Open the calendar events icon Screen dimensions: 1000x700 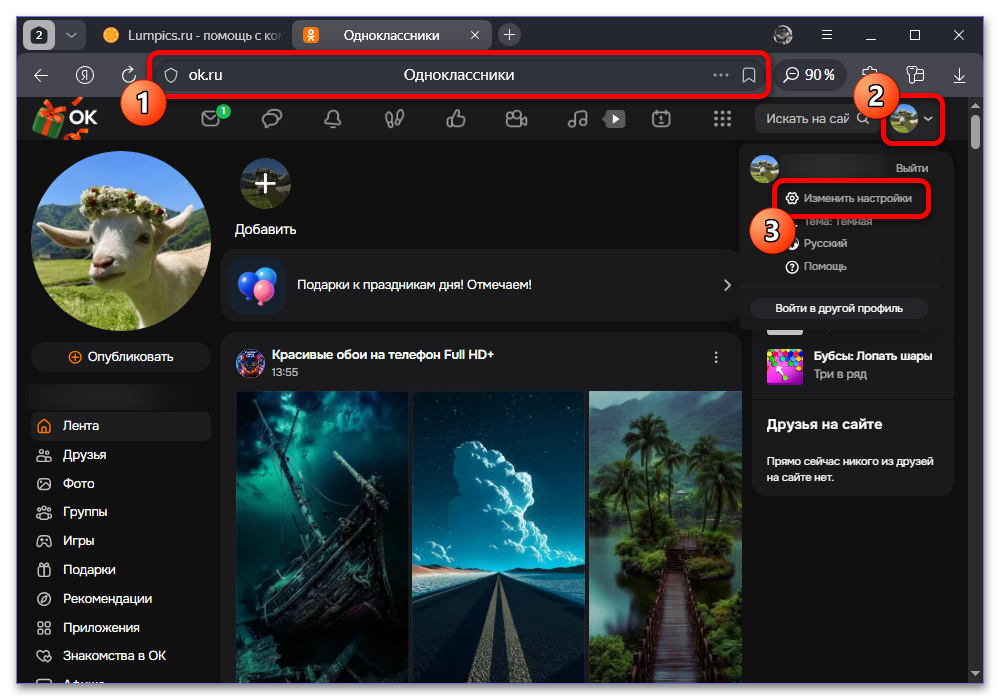(661, 119)
